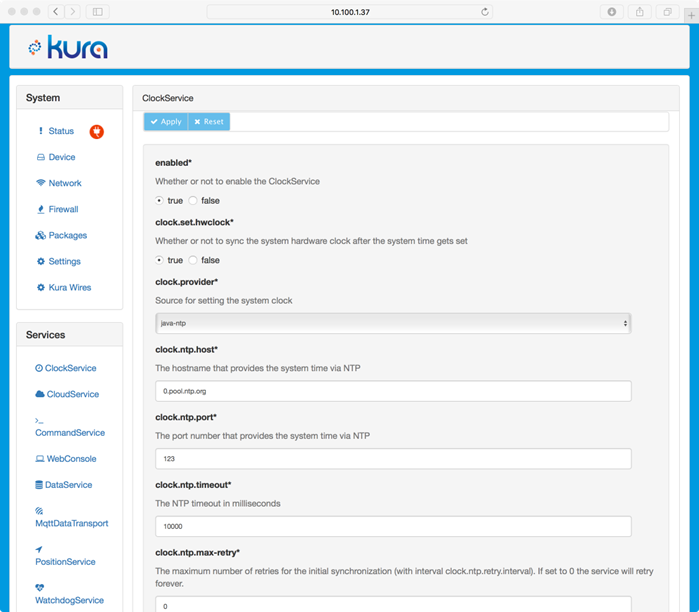Click the browser share button
The width and height of the screenshot is (699, 612).
click(x=640, y=12)
